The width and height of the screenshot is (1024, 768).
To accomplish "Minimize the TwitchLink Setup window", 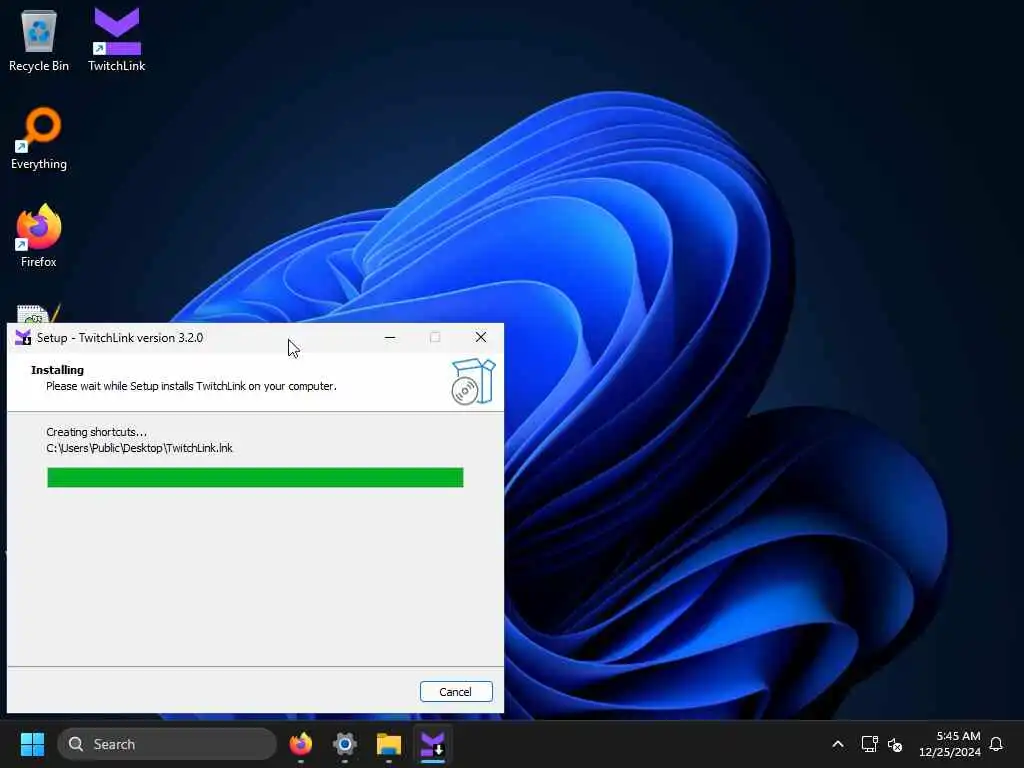I will click(x=390, y=338).
